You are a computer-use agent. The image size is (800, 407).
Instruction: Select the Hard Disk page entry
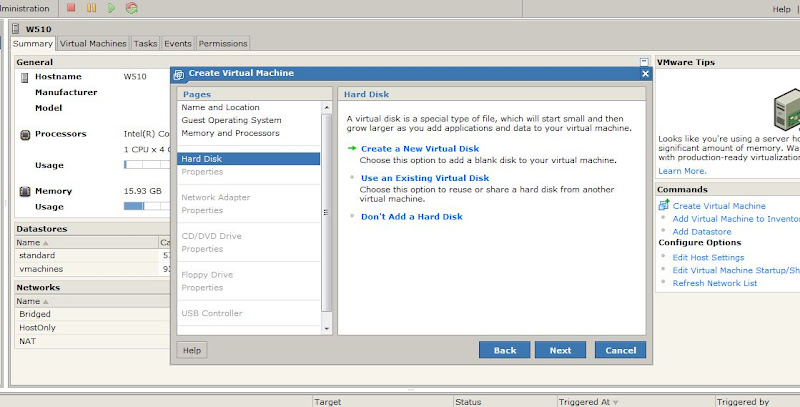pos(249,159)
